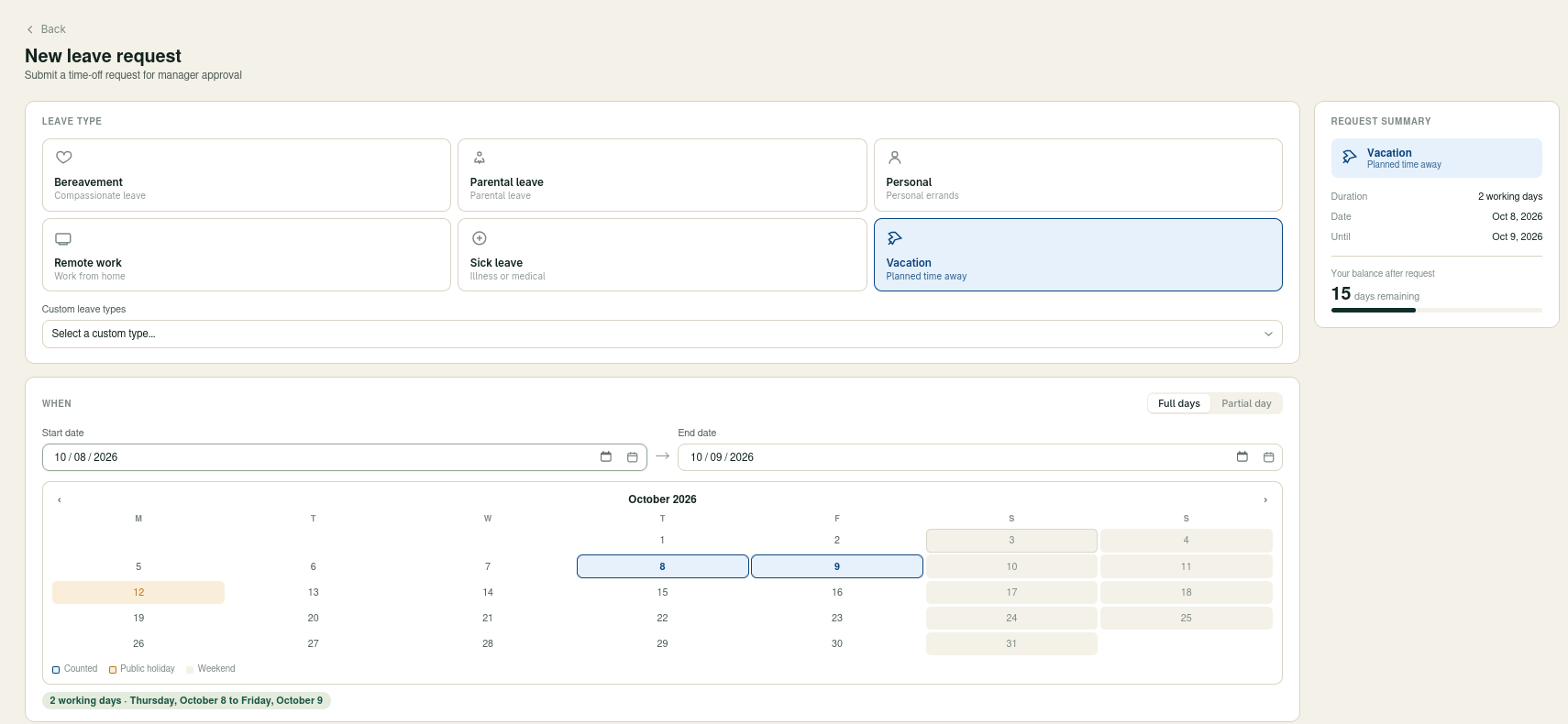
Task: Select public holiday October 12
Action: click(138, 592)
